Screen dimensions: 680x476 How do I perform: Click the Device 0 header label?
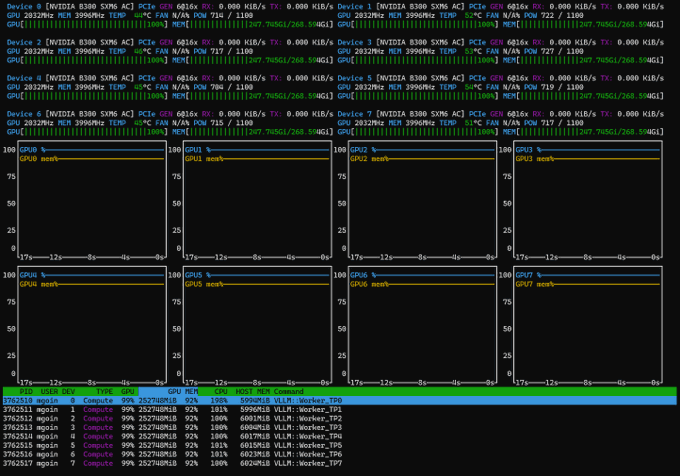point(24,7)
